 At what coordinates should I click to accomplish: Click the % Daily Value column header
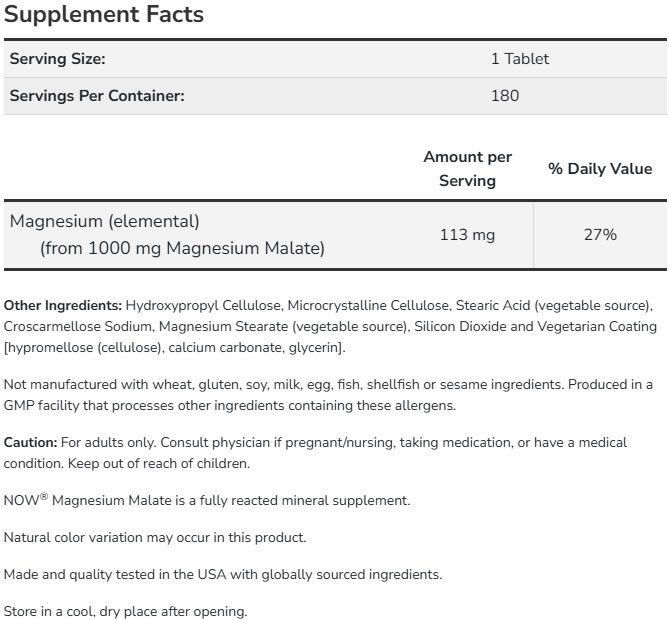pos(599,169)
